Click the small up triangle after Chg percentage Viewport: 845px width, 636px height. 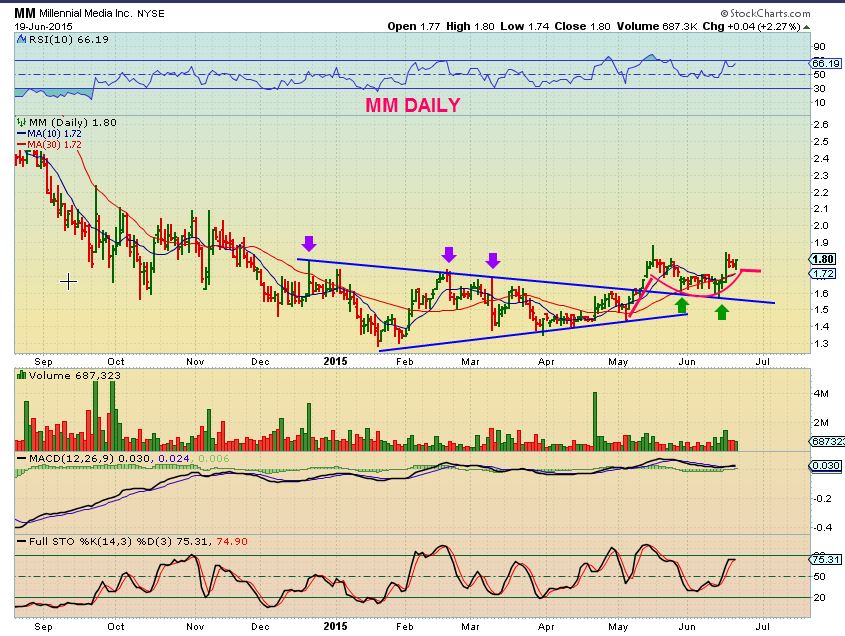806,26
